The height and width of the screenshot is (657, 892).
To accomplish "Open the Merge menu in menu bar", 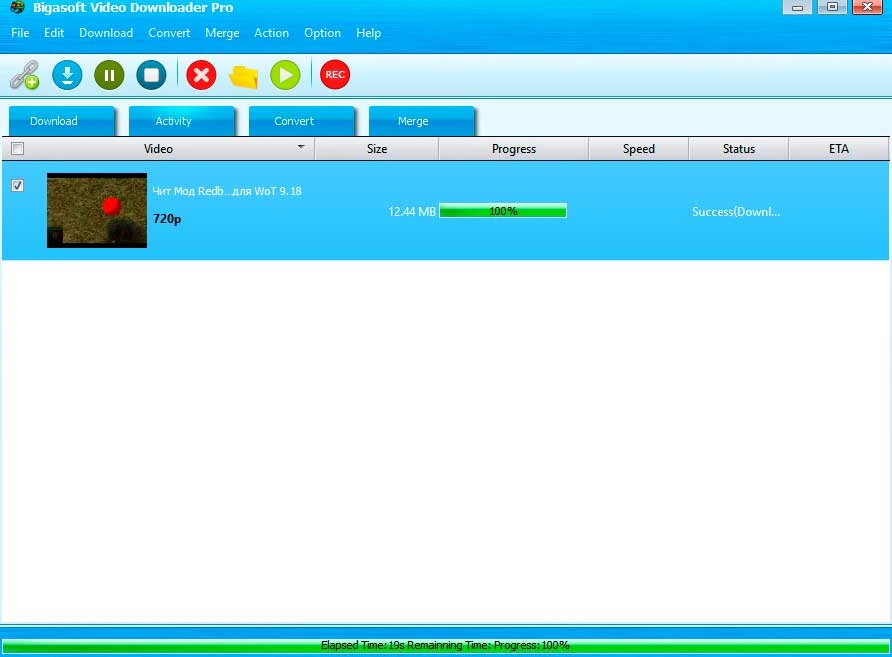I will coord(222,33).
